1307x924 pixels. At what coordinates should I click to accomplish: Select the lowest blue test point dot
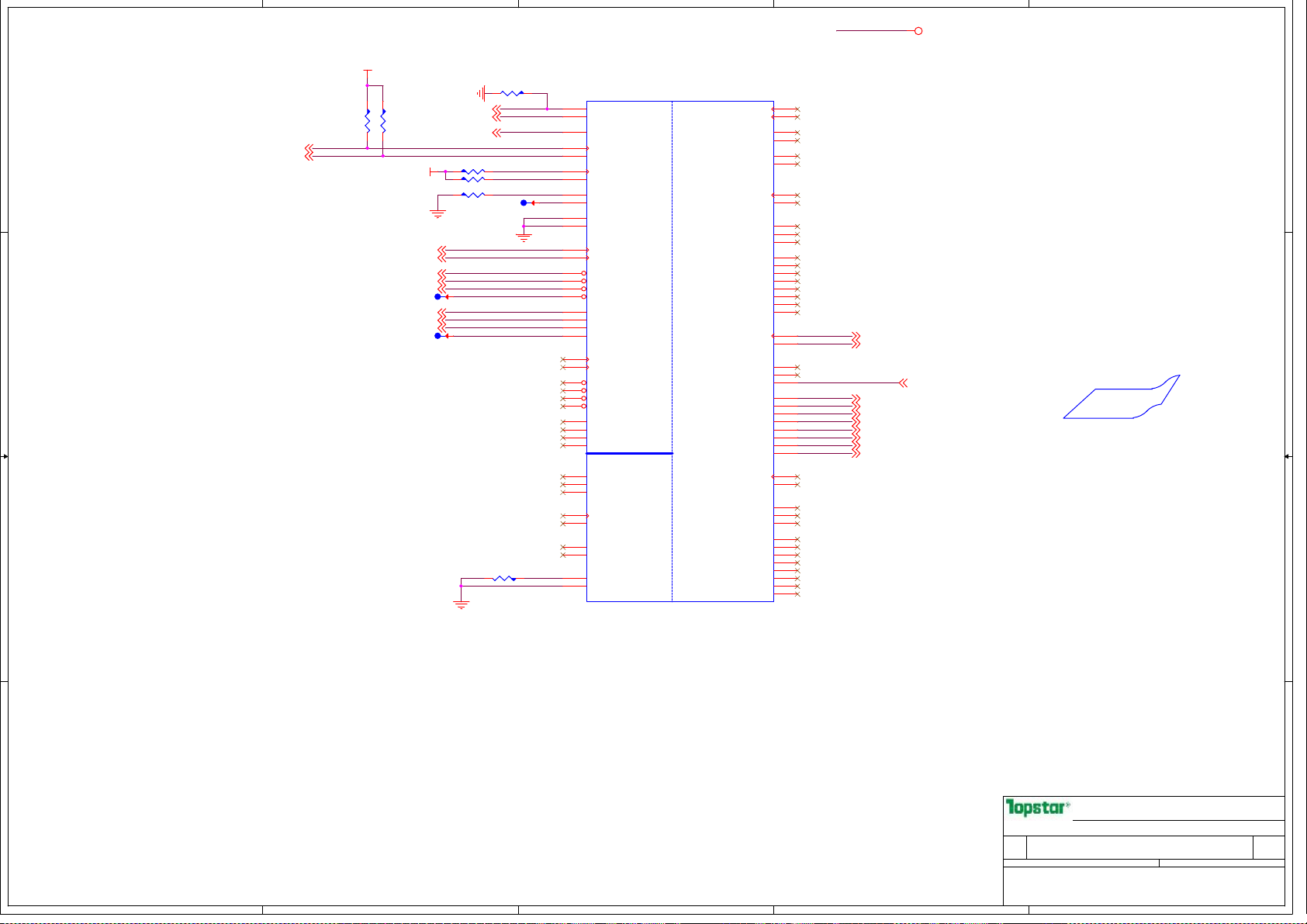437,336
